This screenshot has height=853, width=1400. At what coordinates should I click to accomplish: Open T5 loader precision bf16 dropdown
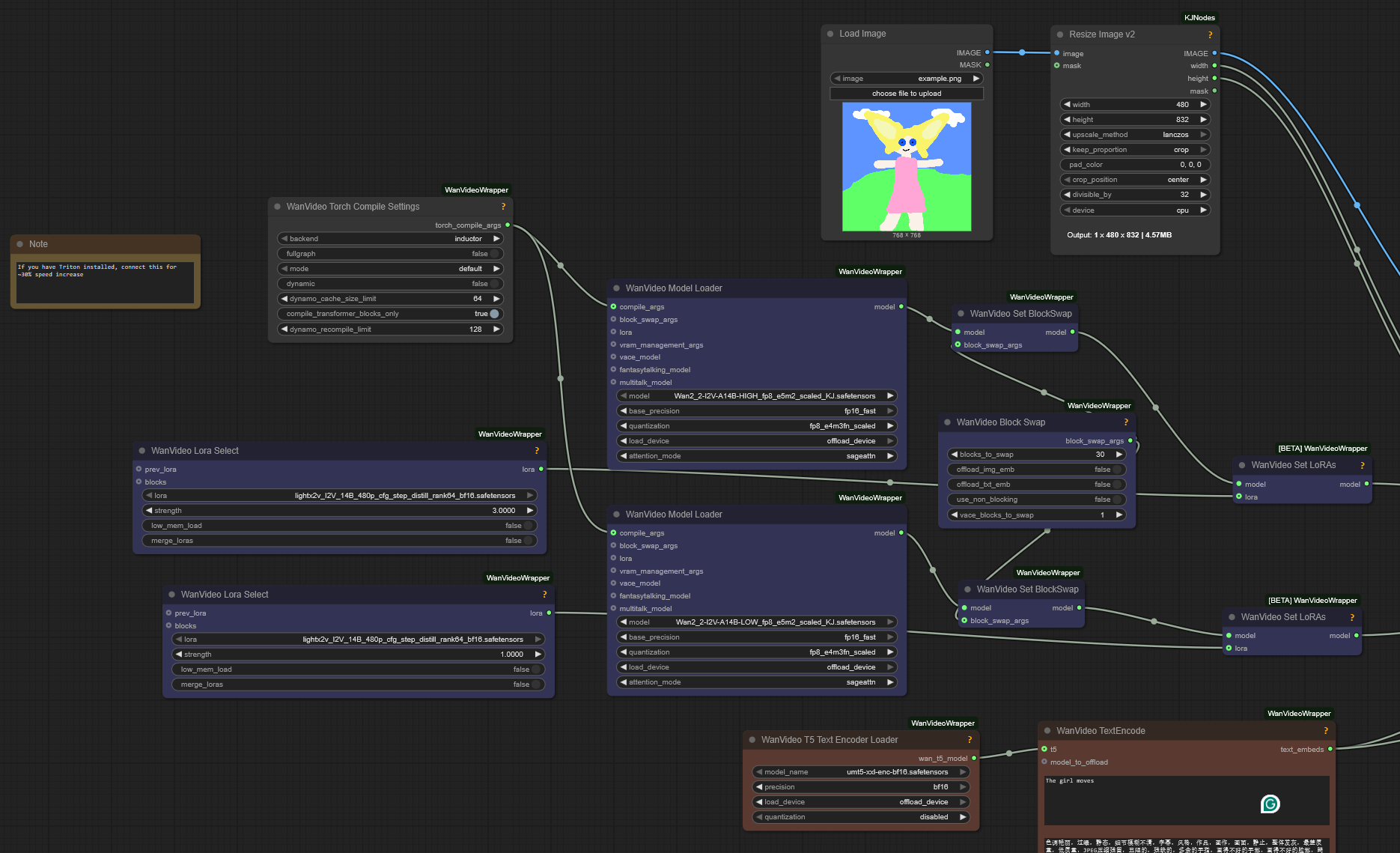(861, 787)
